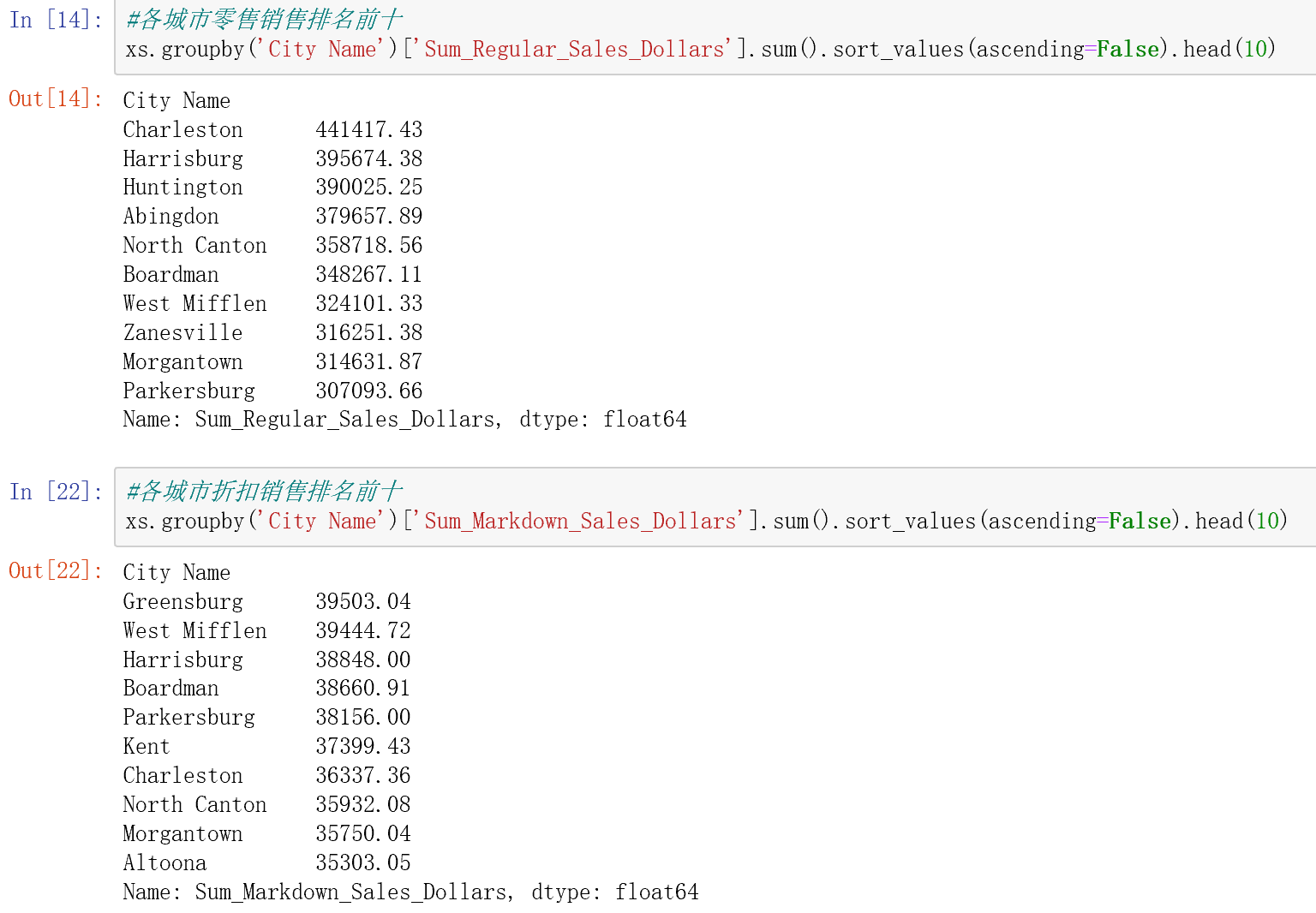
Task: Click the value 38156.00
Action: (x=363, y=718)
